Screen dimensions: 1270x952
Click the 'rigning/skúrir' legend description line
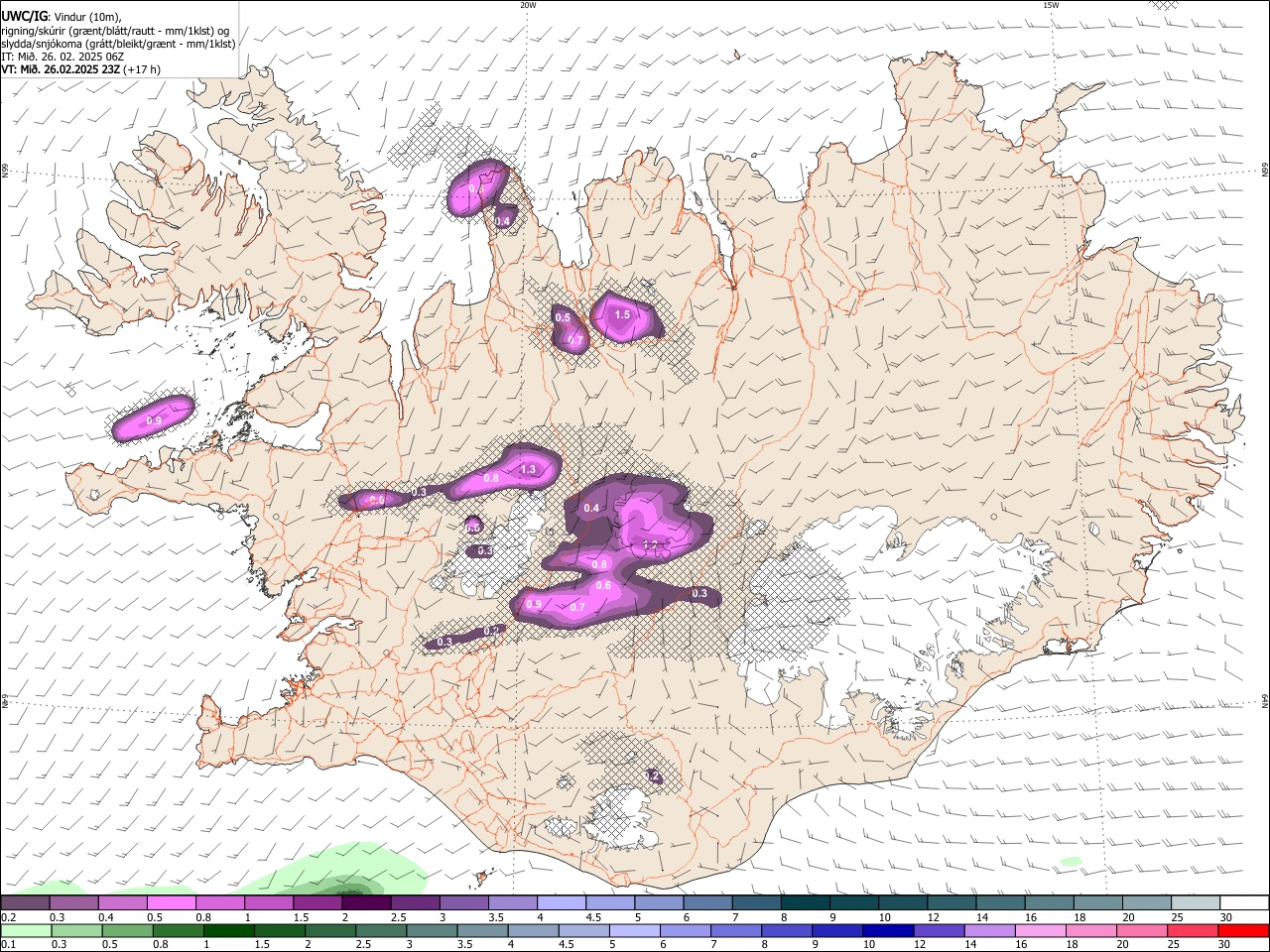click(x=115, y=30)
